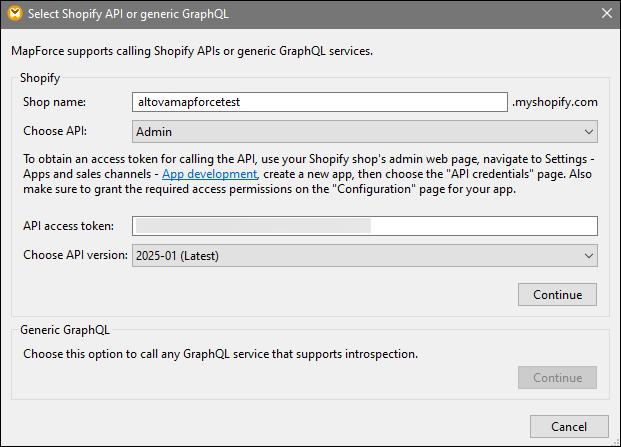
Task: Focus the API access token field
Action: [365, 226]
